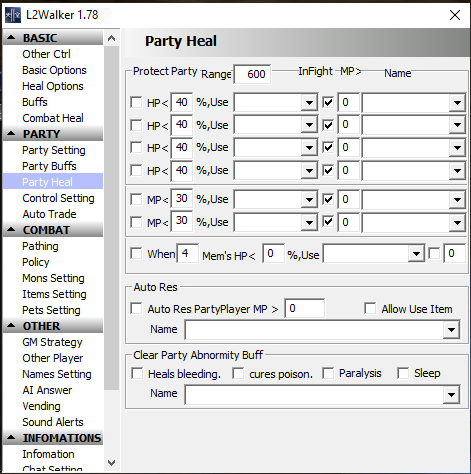Open Policy settings
The width and height of the screenshot is (471, 474).
[x=36, y=262]
